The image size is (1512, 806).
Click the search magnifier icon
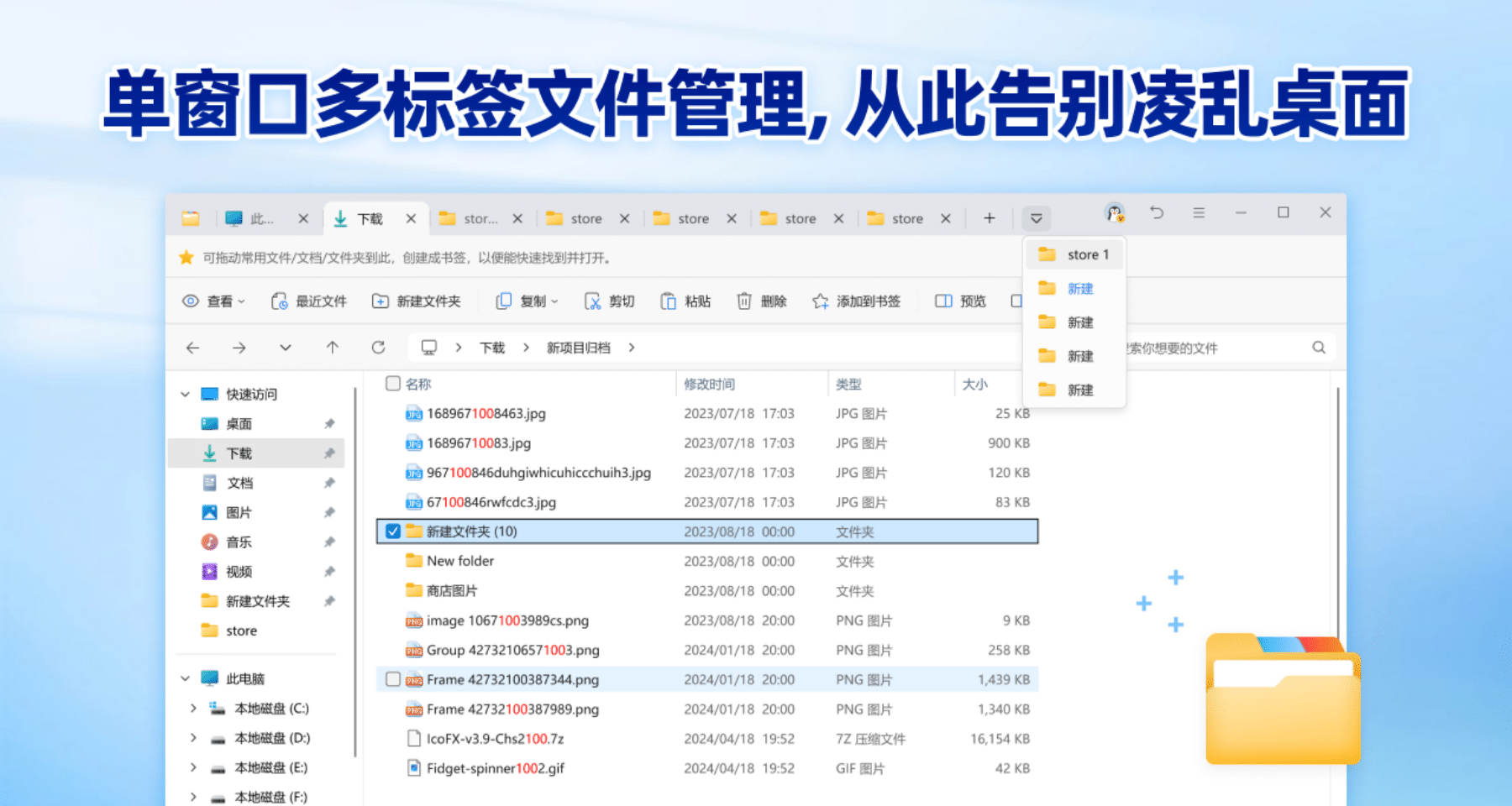tap(1318, 348)
